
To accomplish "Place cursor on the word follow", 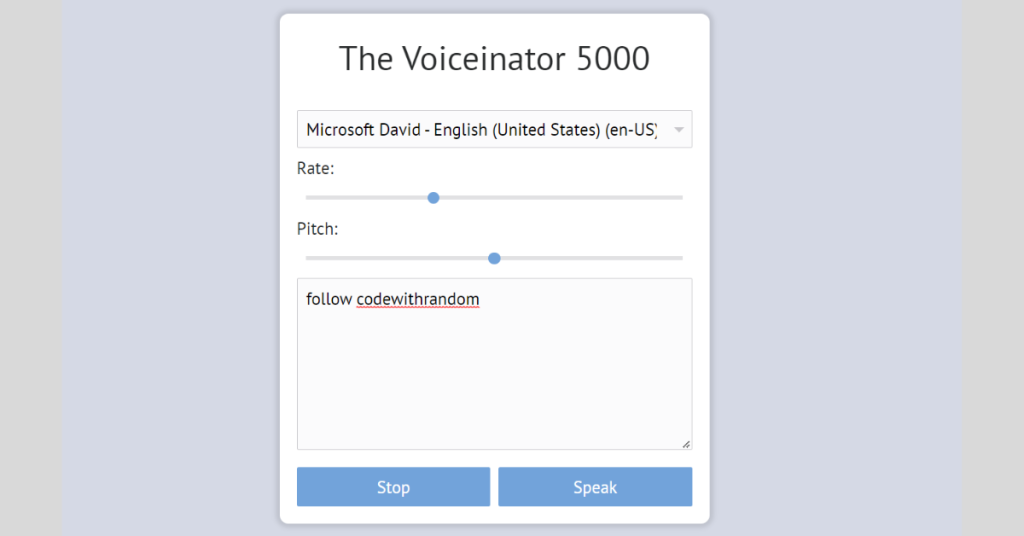I will [x=329, y=299].
